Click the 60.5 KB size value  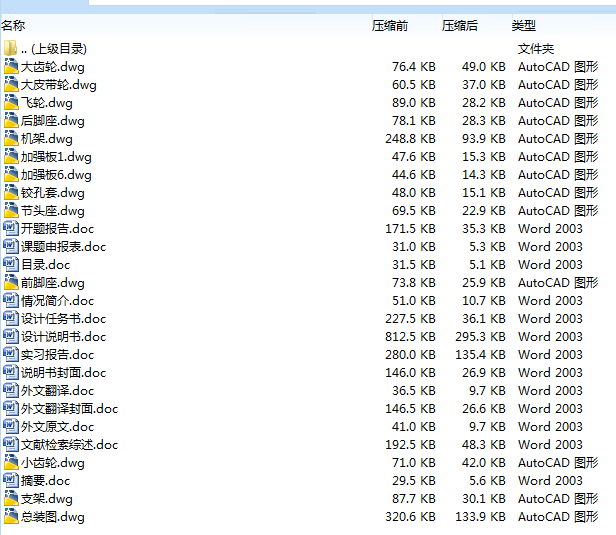pyautogui.click(x=414, y=84)
